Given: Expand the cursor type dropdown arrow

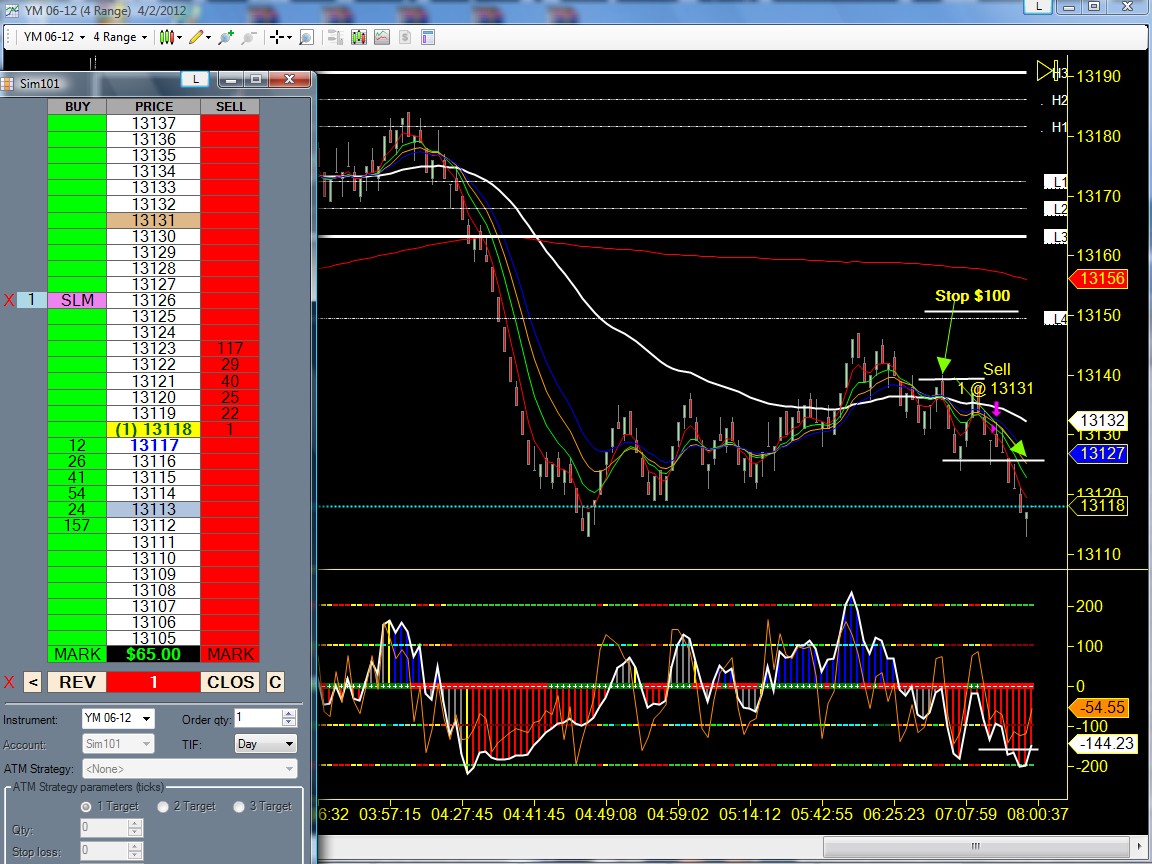Looking at the screenshot, I should coord(289,37).
